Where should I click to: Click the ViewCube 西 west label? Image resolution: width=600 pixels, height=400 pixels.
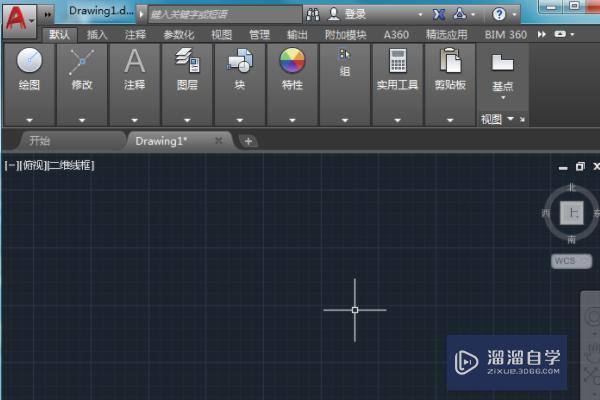click(546, 213)
